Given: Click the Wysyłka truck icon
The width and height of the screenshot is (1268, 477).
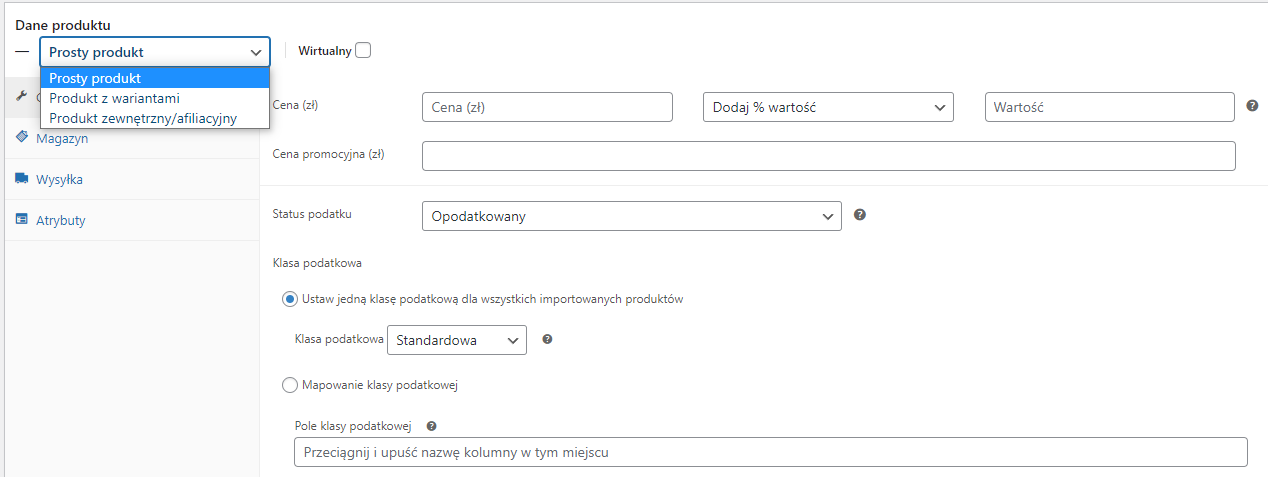Looking at the screenshot, I should coord(21,179).
